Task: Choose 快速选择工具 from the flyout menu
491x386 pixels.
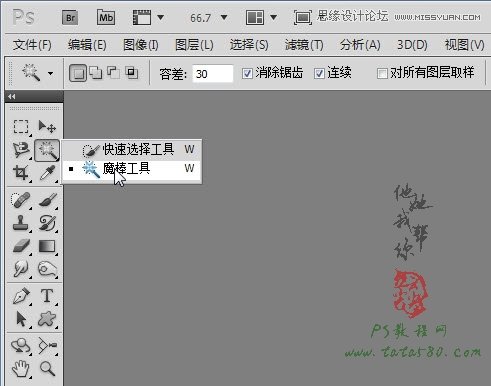Action: (132, 149)
